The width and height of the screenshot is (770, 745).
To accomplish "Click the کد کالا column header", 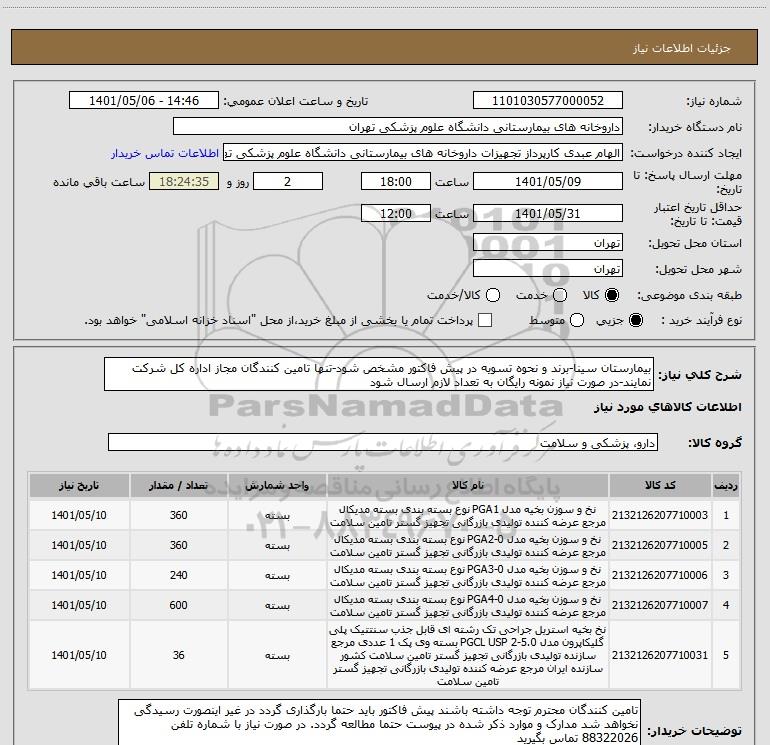I will [660, 485].
